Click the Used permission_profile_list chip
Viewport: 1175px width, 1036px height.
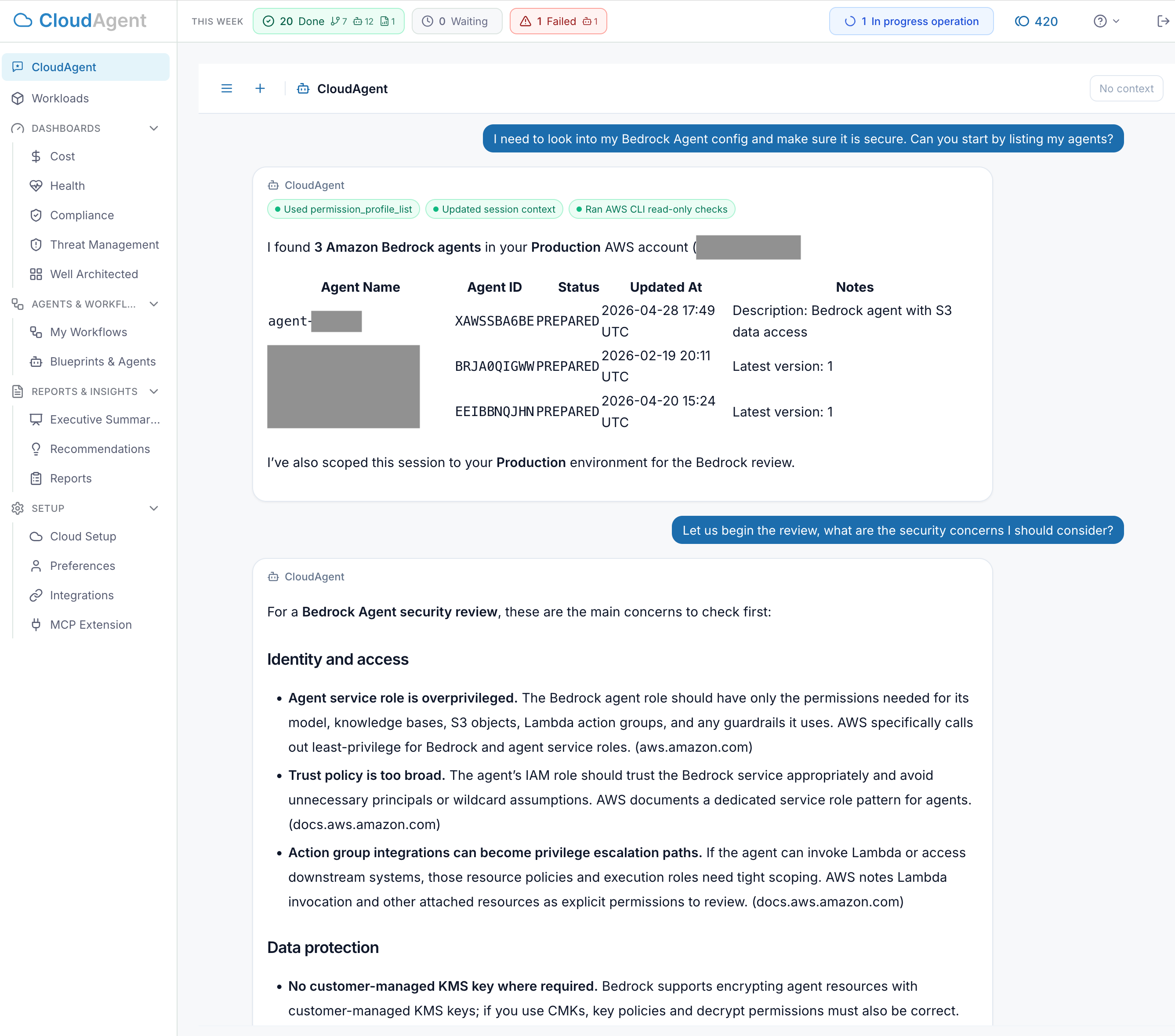pyautogui.click(x=344, y=209)
